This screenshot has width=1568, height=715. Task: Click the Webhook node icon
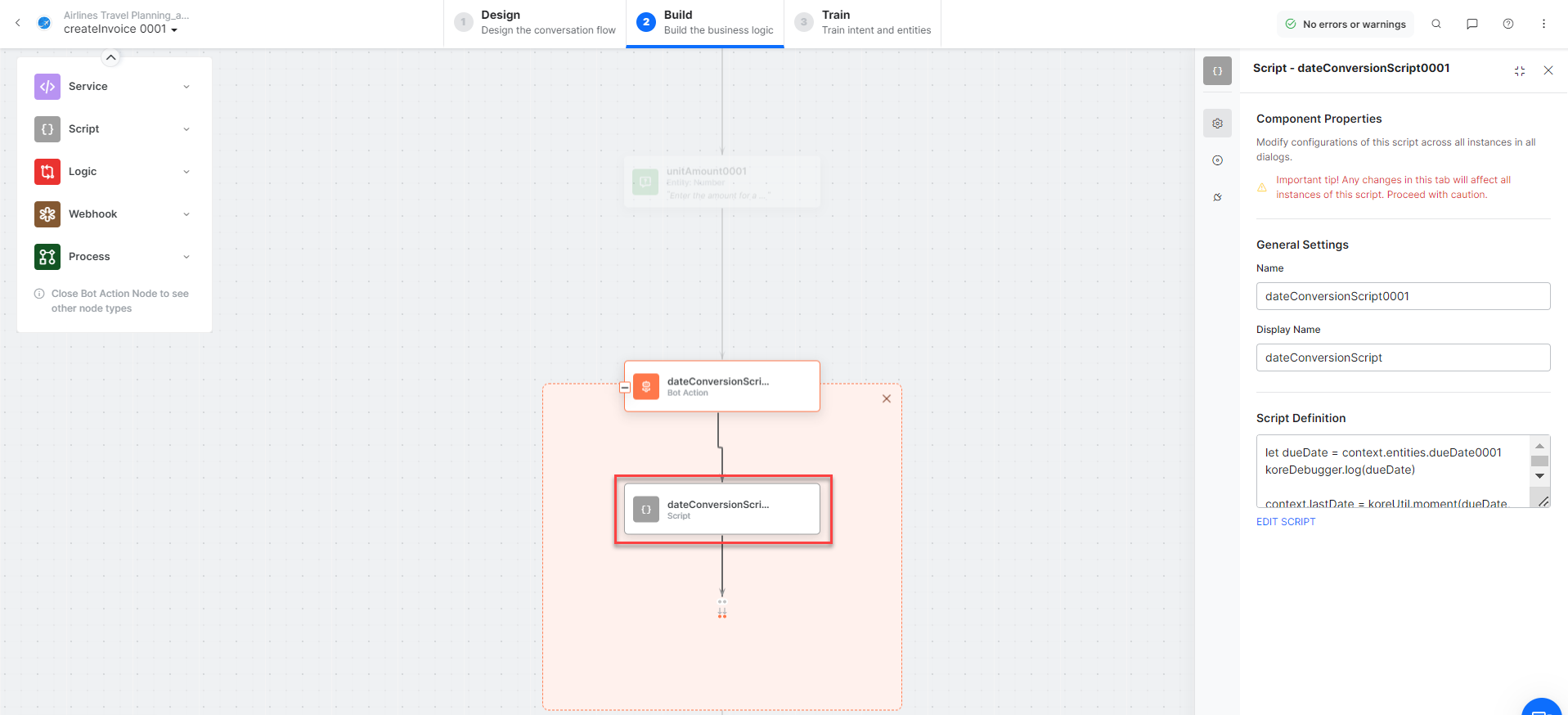pos(47,214)
